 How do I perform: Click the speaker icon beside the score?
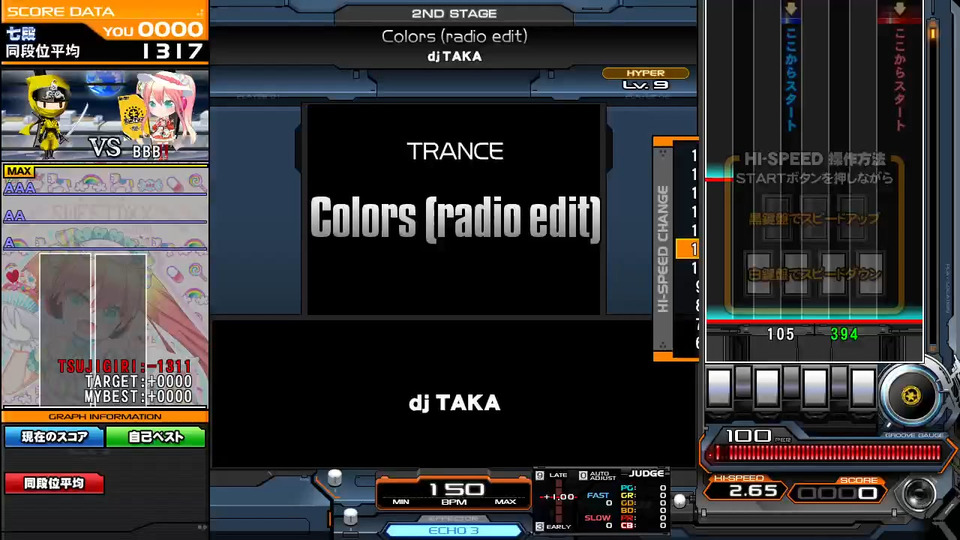click(x=918, y=494)
